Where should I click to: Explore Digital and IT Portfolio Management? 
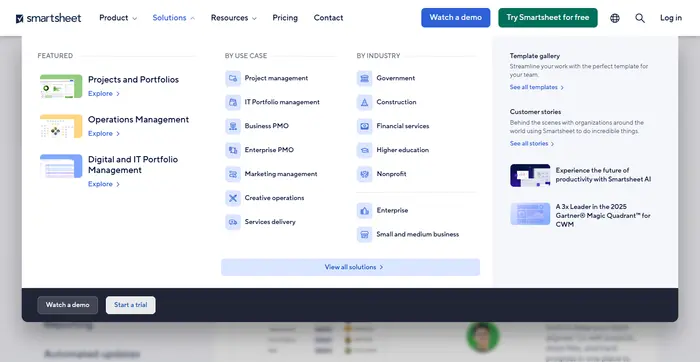pyautogui.click(x=104, y=184)
